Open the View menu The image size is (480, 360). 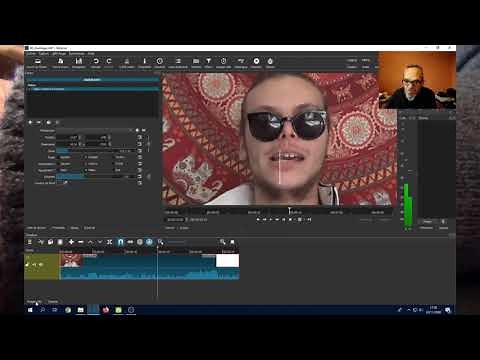pos(59,54)
